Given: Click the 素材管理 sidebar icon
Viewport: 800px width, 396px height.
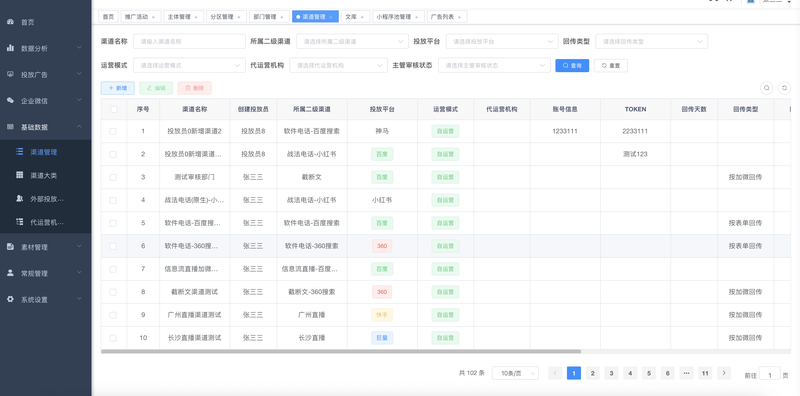Looking at the screenshot, I should 10,247.
